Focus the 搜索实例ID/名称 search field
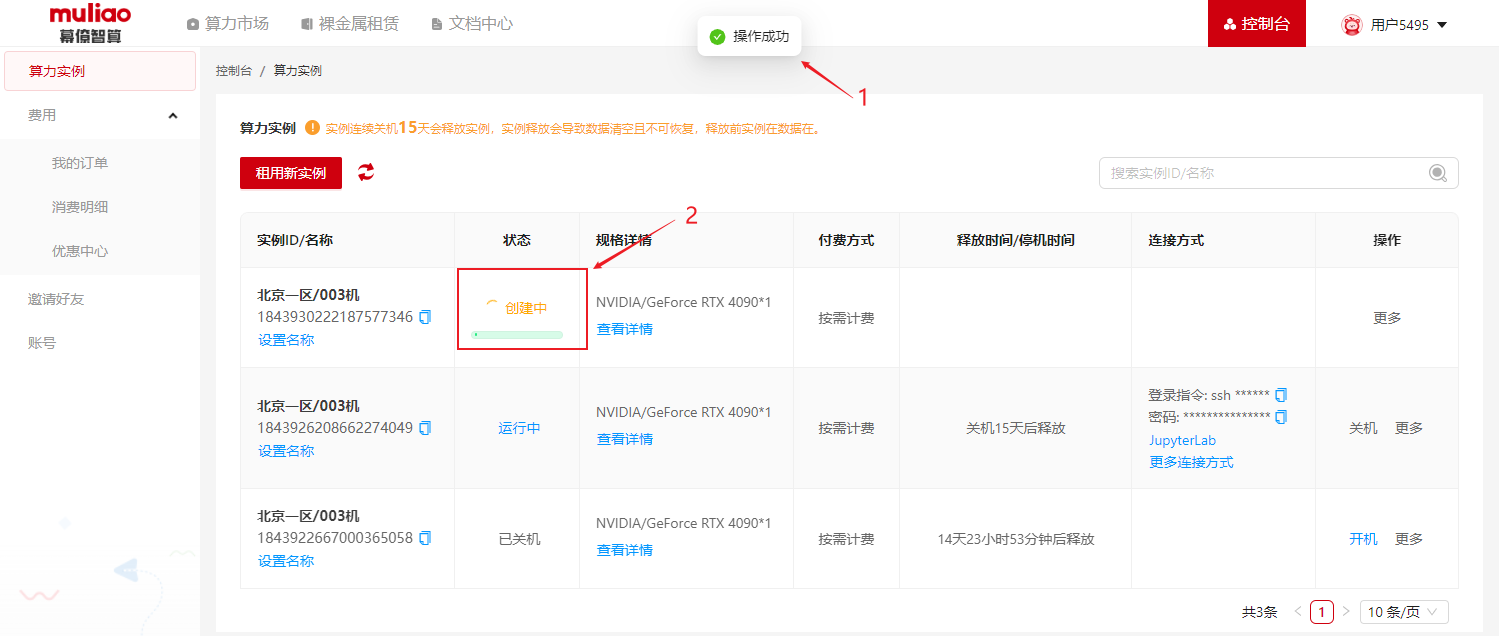 1278,173
